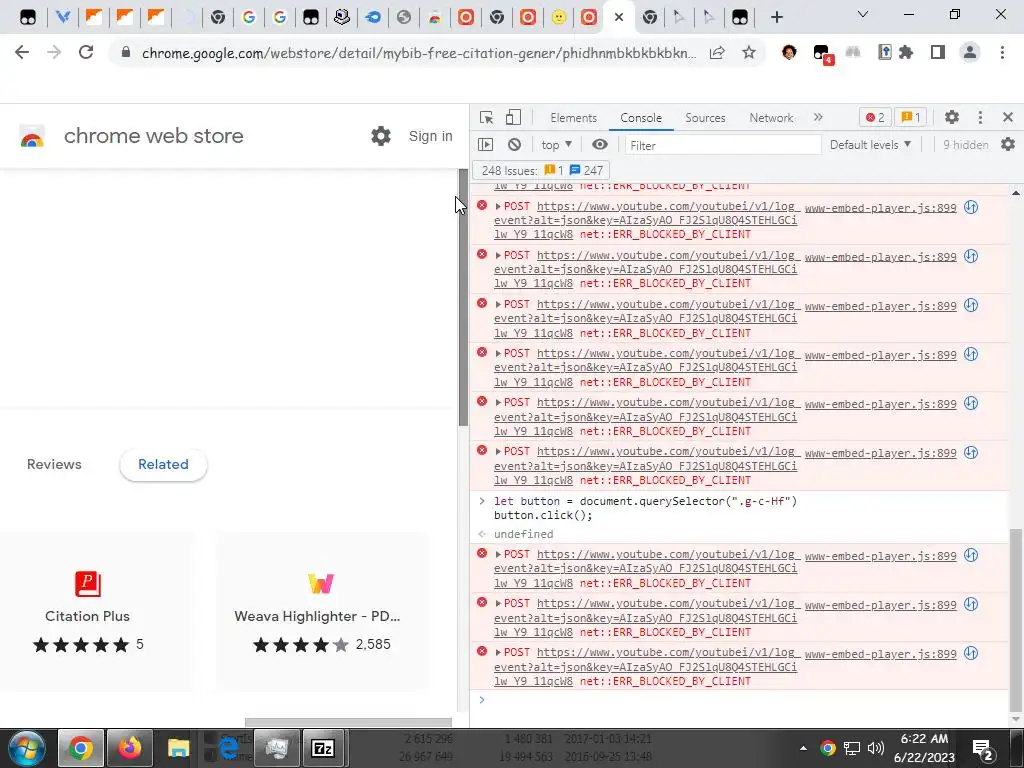Open the Citation Plus extension card
The width and height of the screenshot is (1024, 768).
[97, 612]
